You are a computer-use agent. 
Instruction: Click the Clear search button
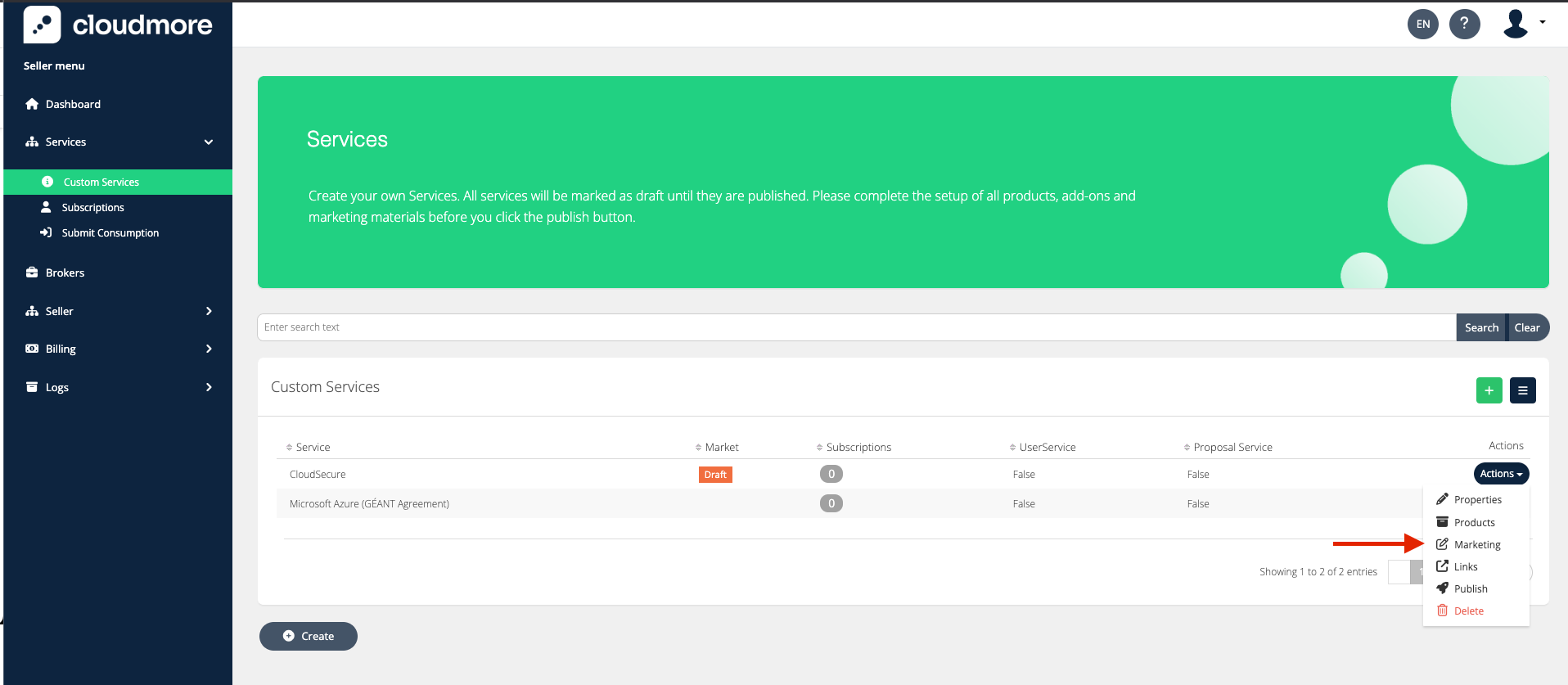pyautogui.click(x=1526, y=327)
